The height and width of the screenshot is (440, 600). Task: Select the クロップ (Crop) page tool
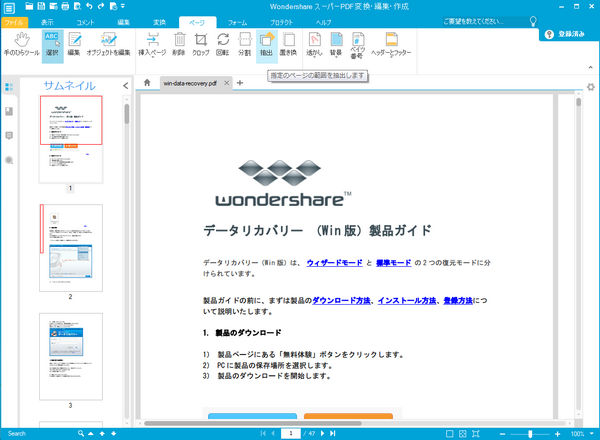coord(201,45)
